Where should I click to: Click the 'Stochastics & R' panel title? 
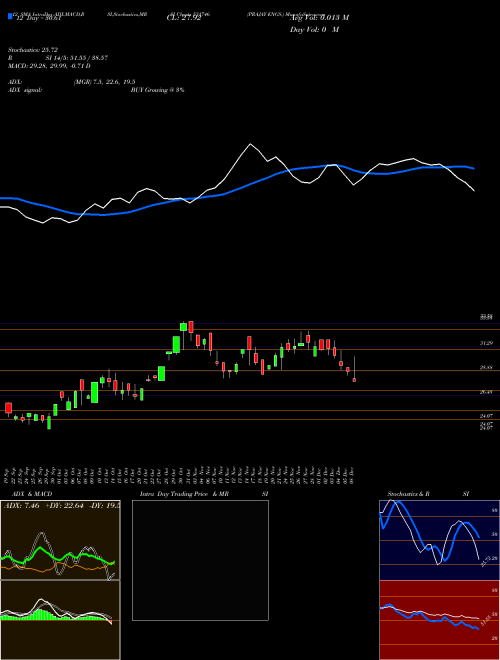408,494
